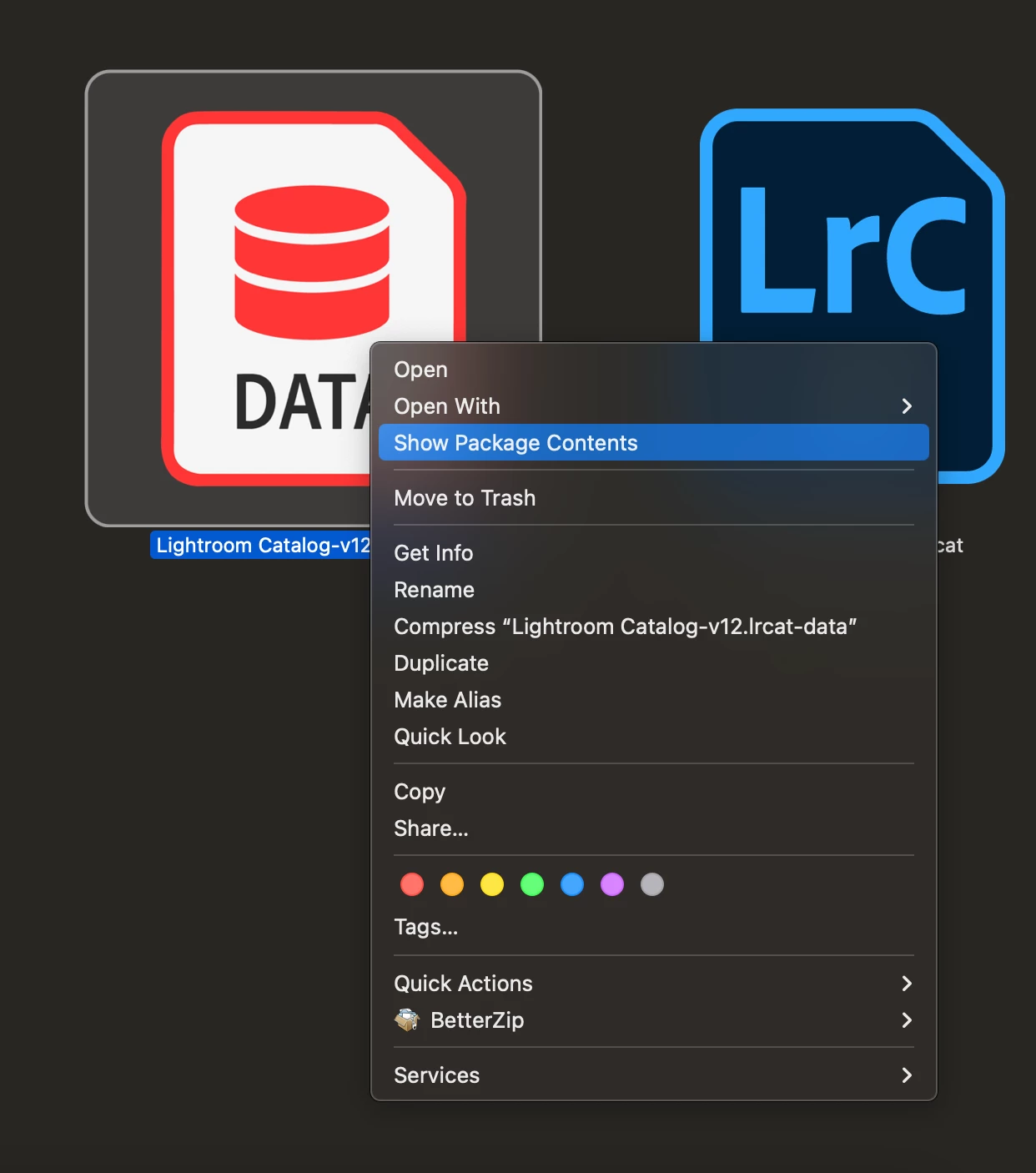This screenshot has height=1173, width=1036.
Task: Expand the Quick Actions submenu
Action: click(x=654, y=984)
